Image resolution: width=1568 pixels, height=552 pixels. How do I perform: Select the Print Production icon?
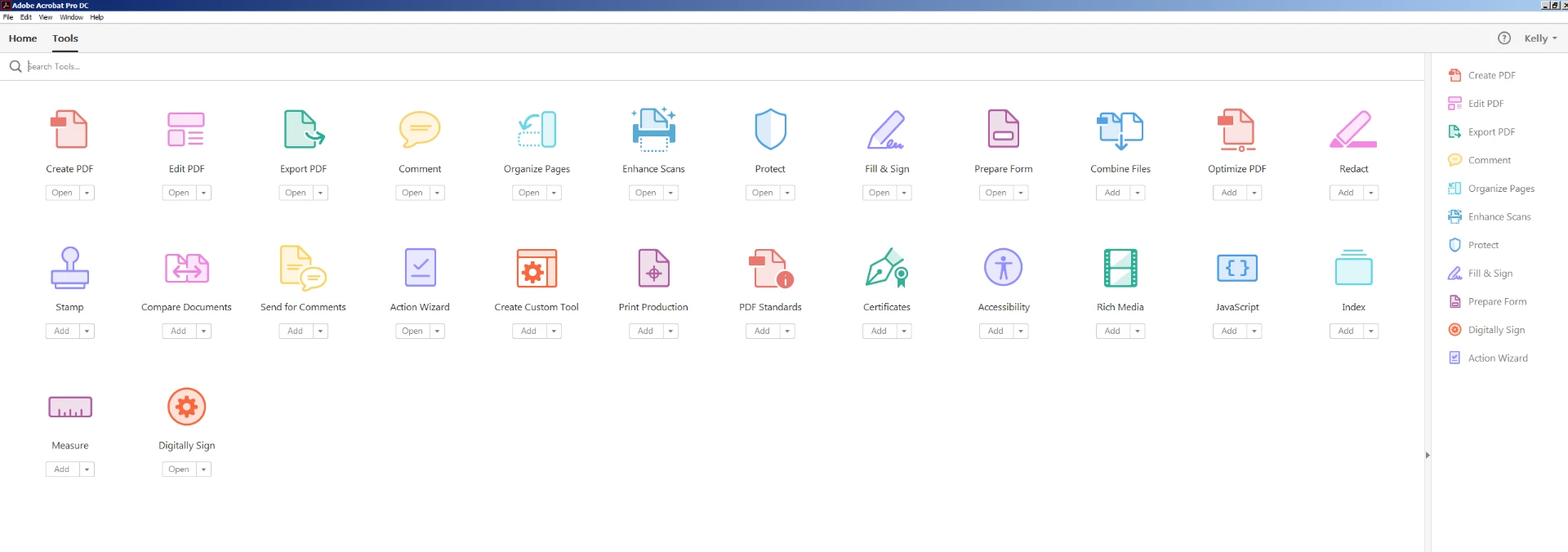click(x=653, y=268)
